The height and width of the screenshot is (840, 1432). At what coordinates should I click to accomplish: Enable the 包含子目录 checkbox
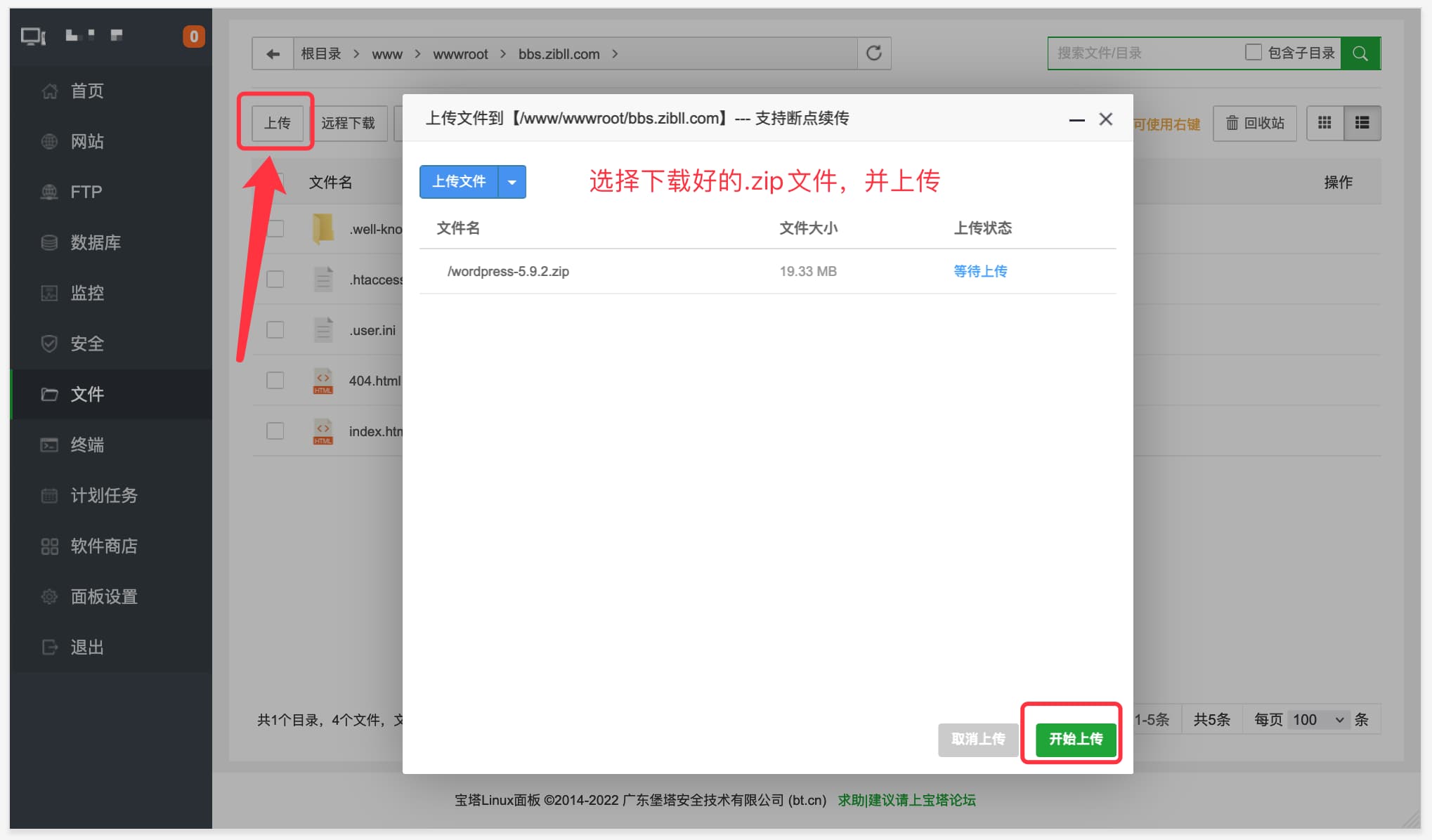[x=1254, y=51]
